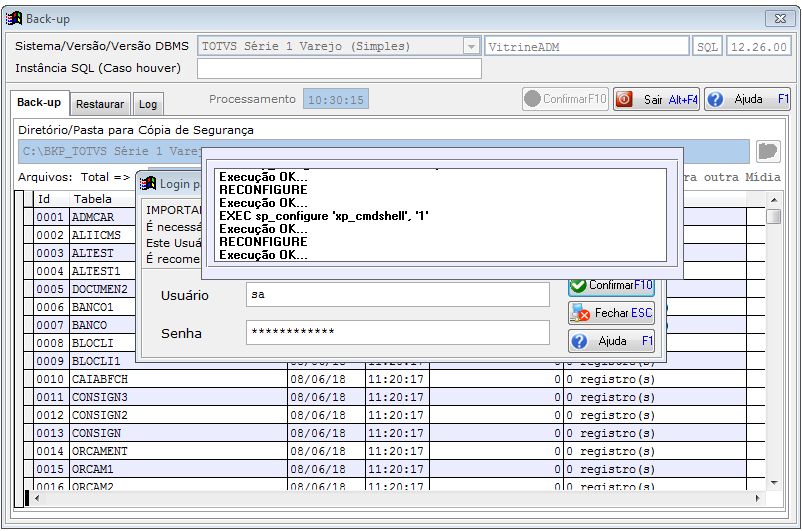
Task: Click the Fechar ESC button
Action: point(611,313)
